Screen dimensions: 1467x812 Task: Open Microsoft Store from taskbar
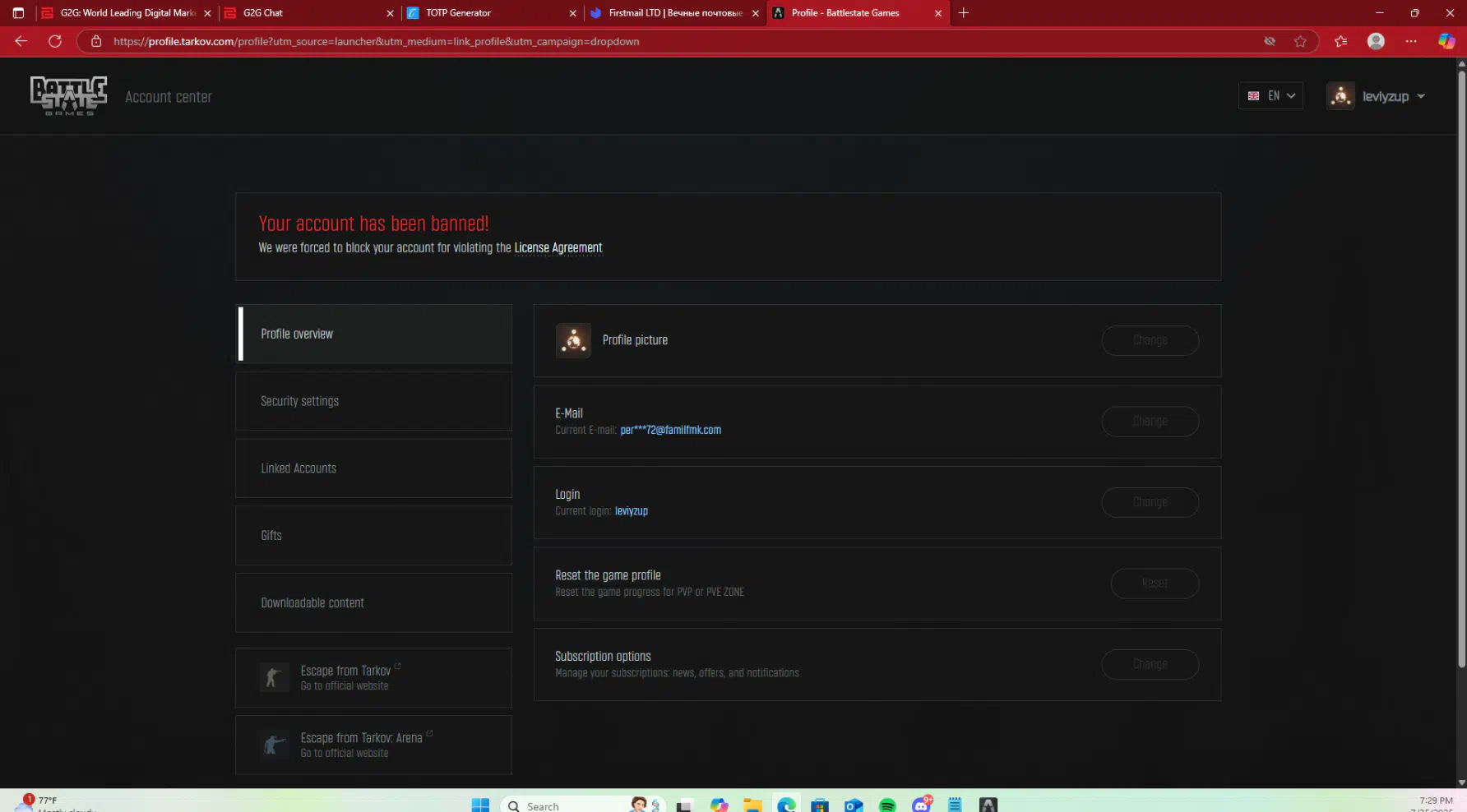(x=820, y=805)
